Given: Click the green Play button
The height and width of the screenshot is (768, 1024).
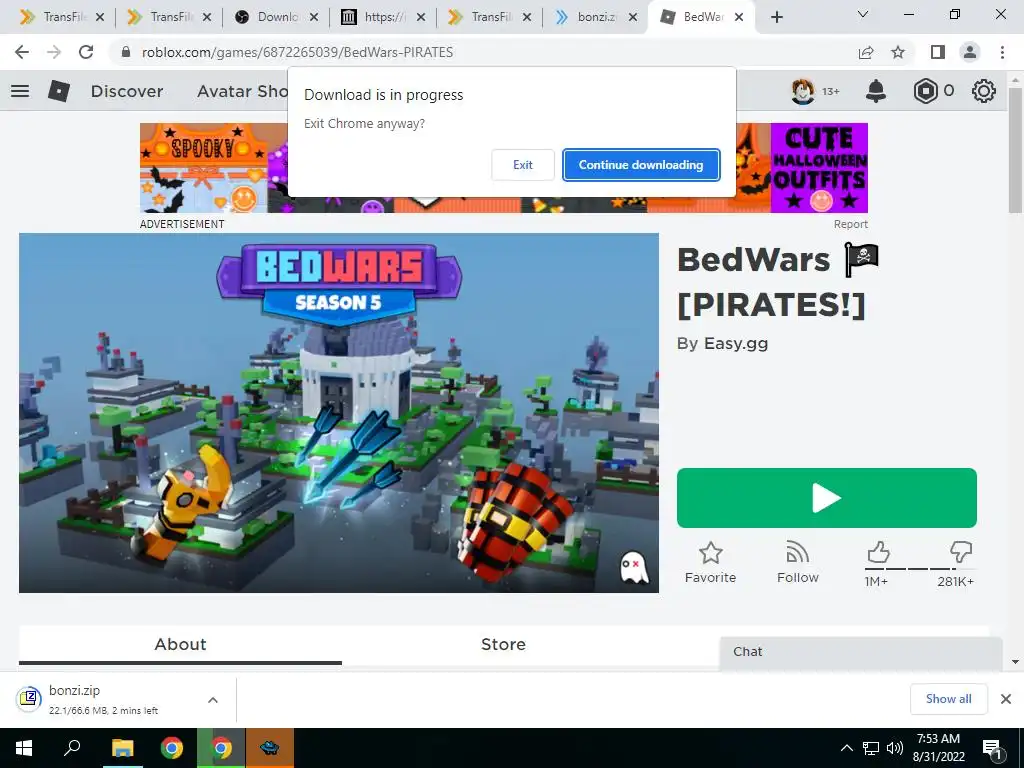Looking at the screenshot, I should click(x=827, y=498).
